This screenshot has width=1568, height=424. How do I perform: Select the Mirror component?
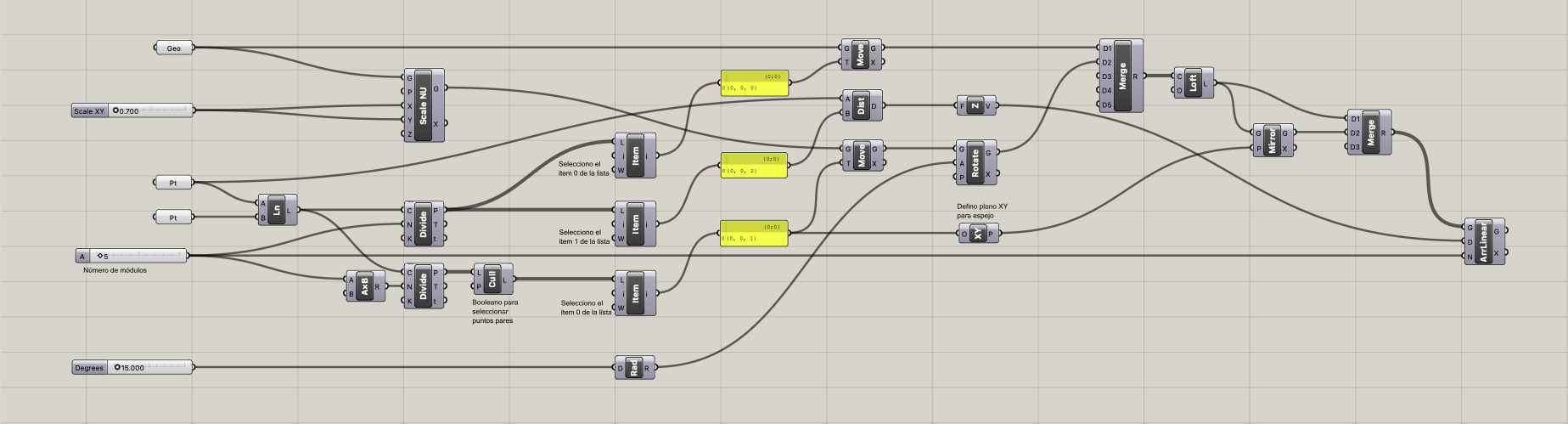click(x=1273, y=141)
